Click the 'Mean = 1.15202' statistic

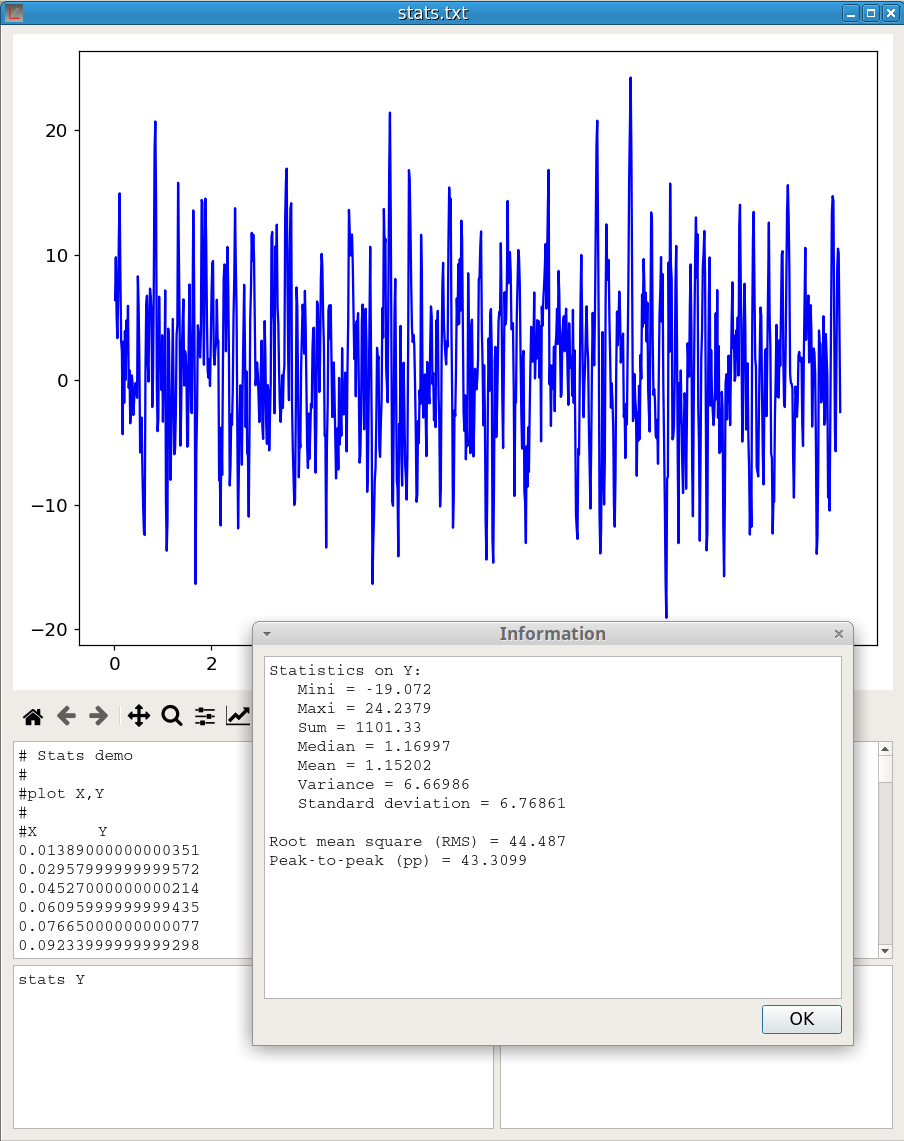pos(364,765)
